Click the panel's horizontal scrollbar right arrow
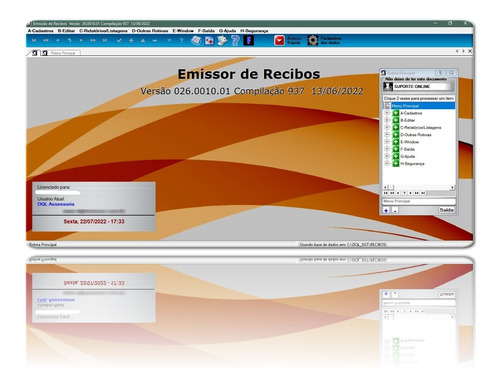This screenshot has height=386, width=500. tap(452, 187)
